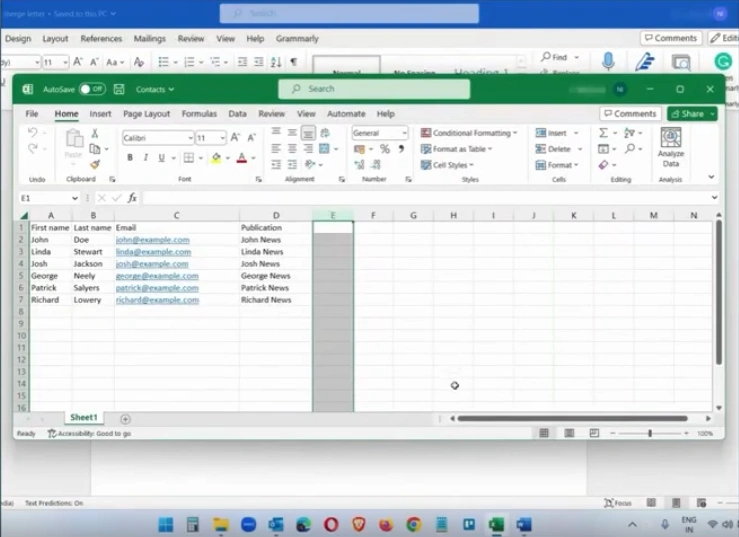Switch to the Formulas tab

click(199, 114)
